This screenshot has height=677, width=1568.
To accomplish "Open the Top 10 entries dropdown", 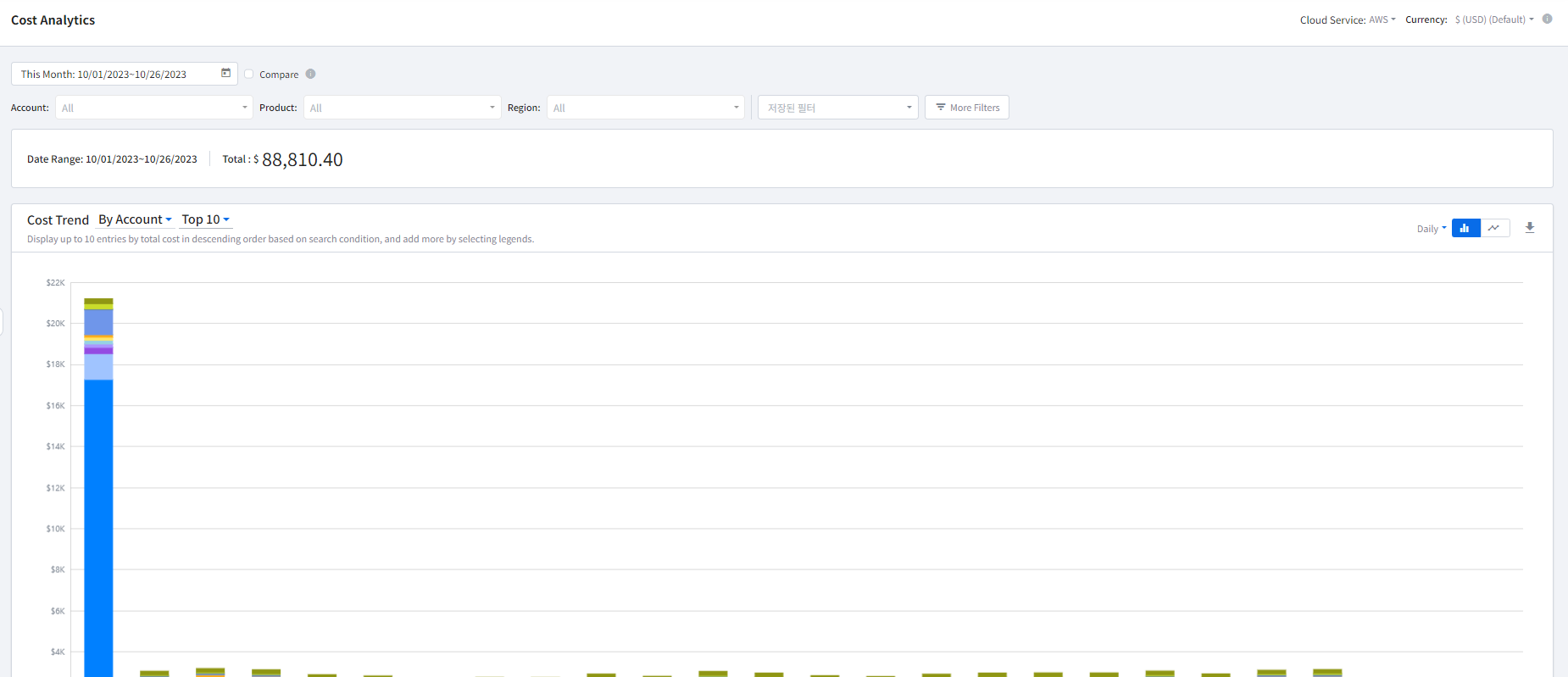I will 205,219.
